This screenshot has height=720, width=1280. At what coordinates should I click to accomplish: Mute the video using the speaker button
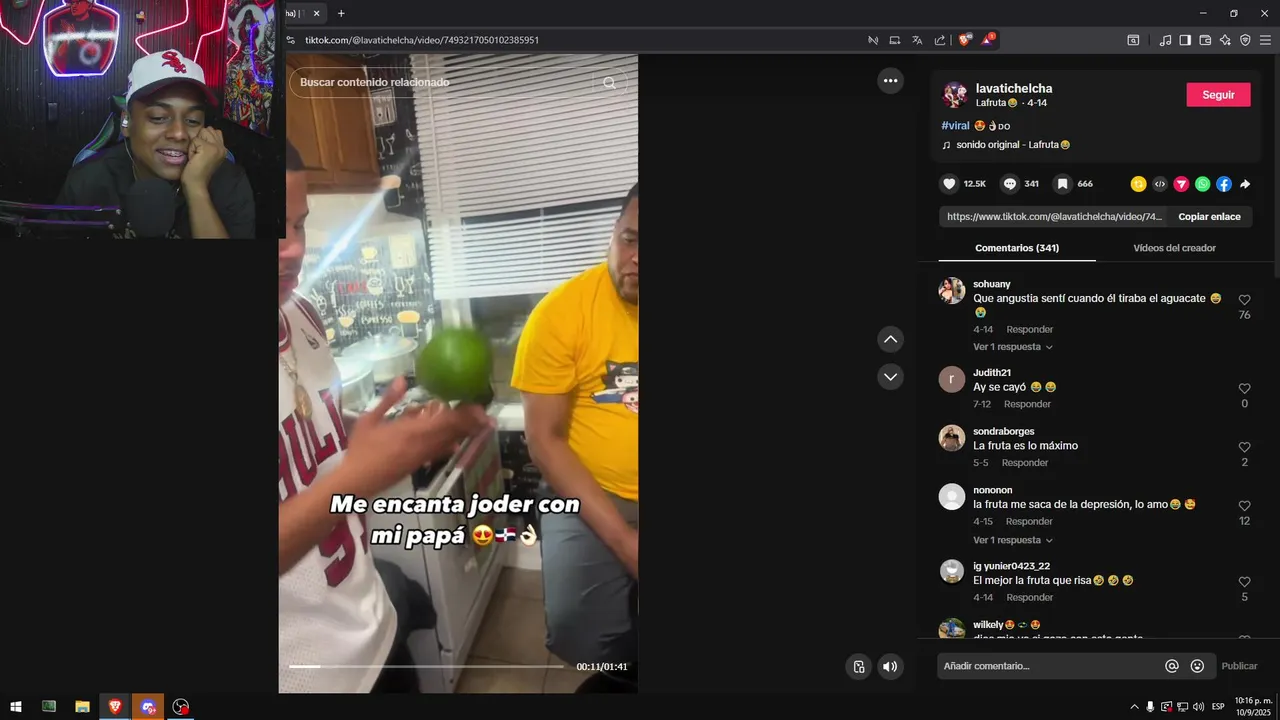point(890,667)
